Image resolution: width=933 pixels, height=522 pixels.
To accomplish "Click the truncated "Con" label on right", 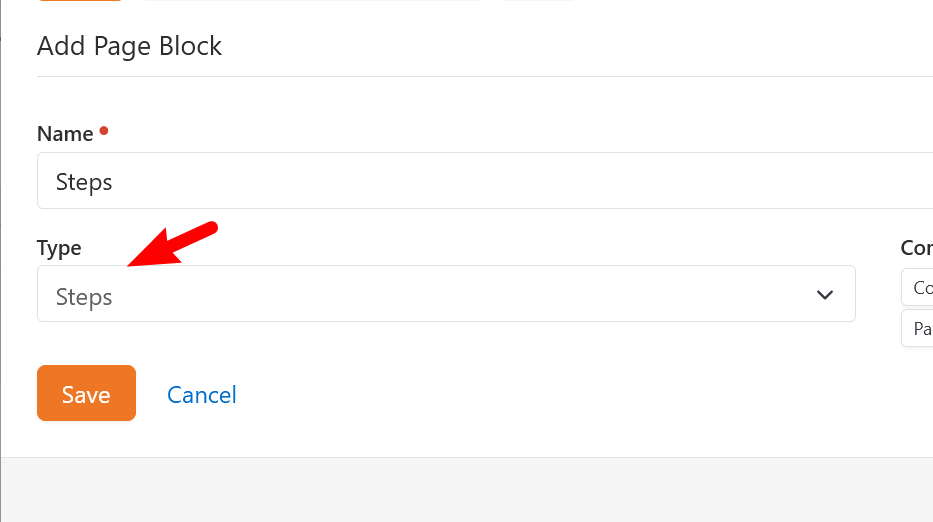I will (916, 248).
